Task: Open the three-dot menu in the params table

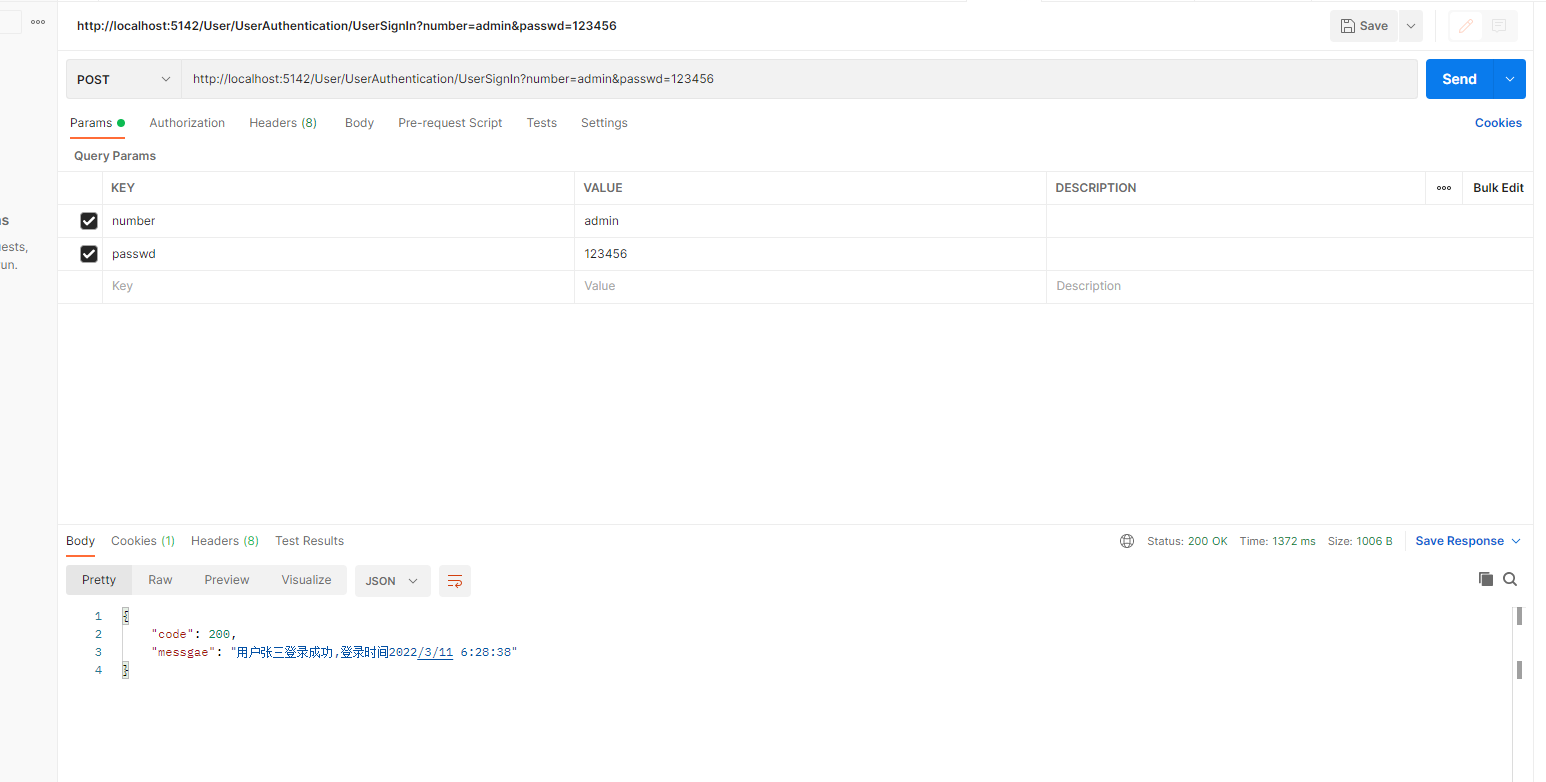Action: (x=1444, y=187)
